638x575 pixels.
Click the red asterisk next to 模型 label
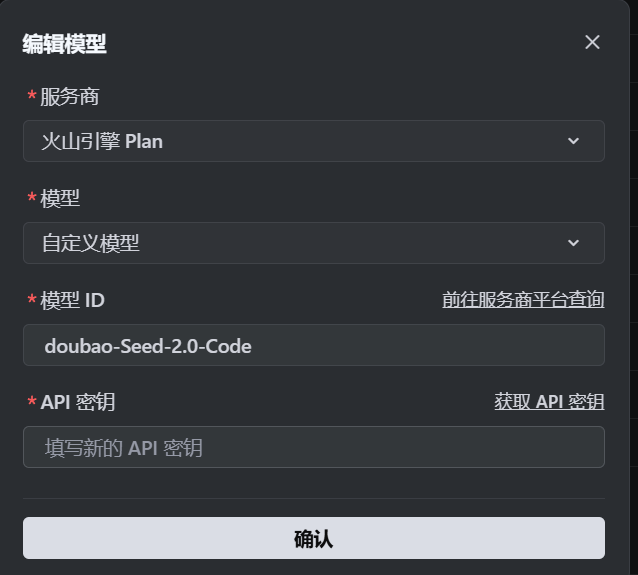(32, 199)
